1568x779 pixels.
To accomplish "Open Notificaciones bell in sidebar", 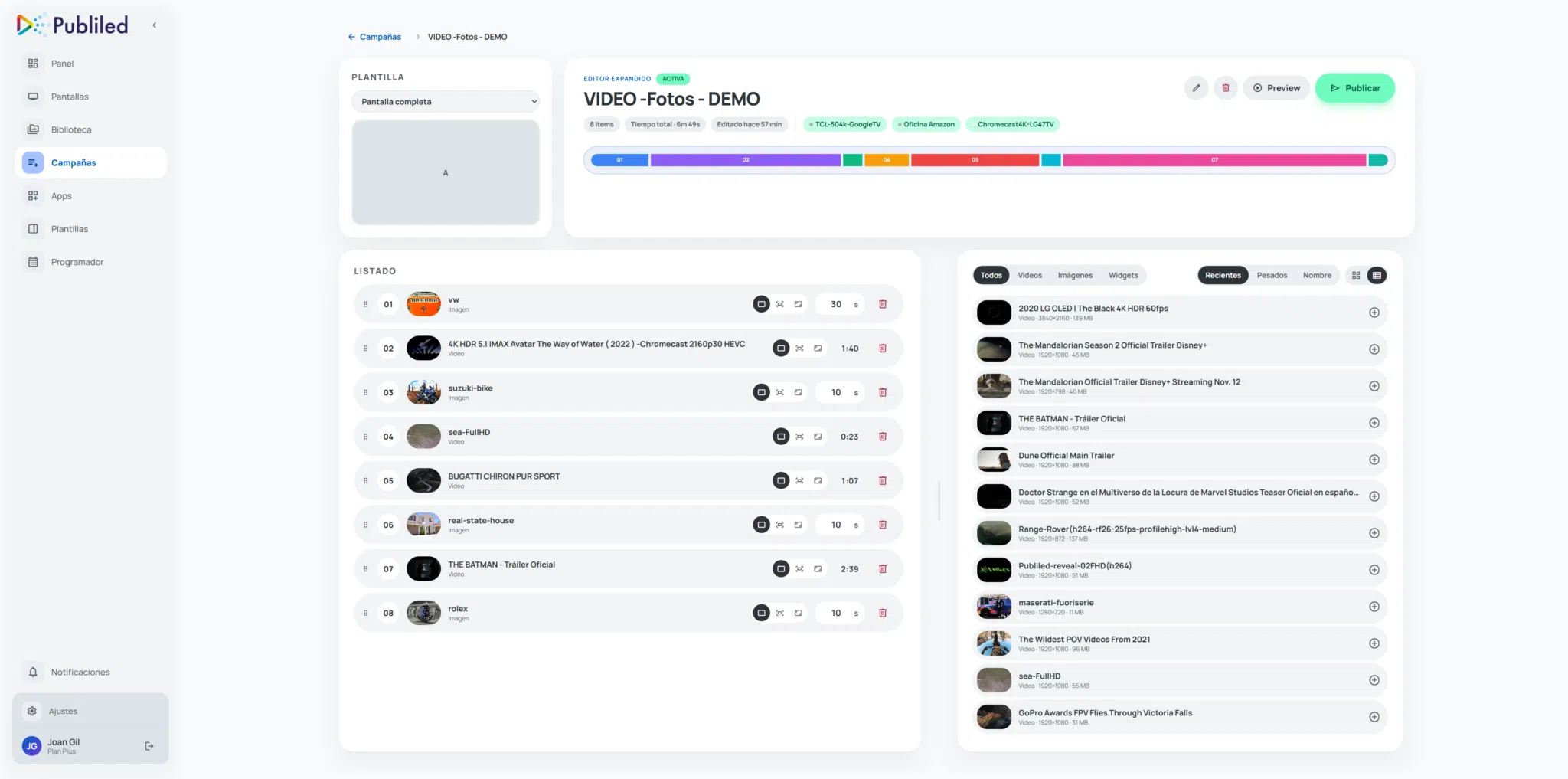I will tap(33, 672).
